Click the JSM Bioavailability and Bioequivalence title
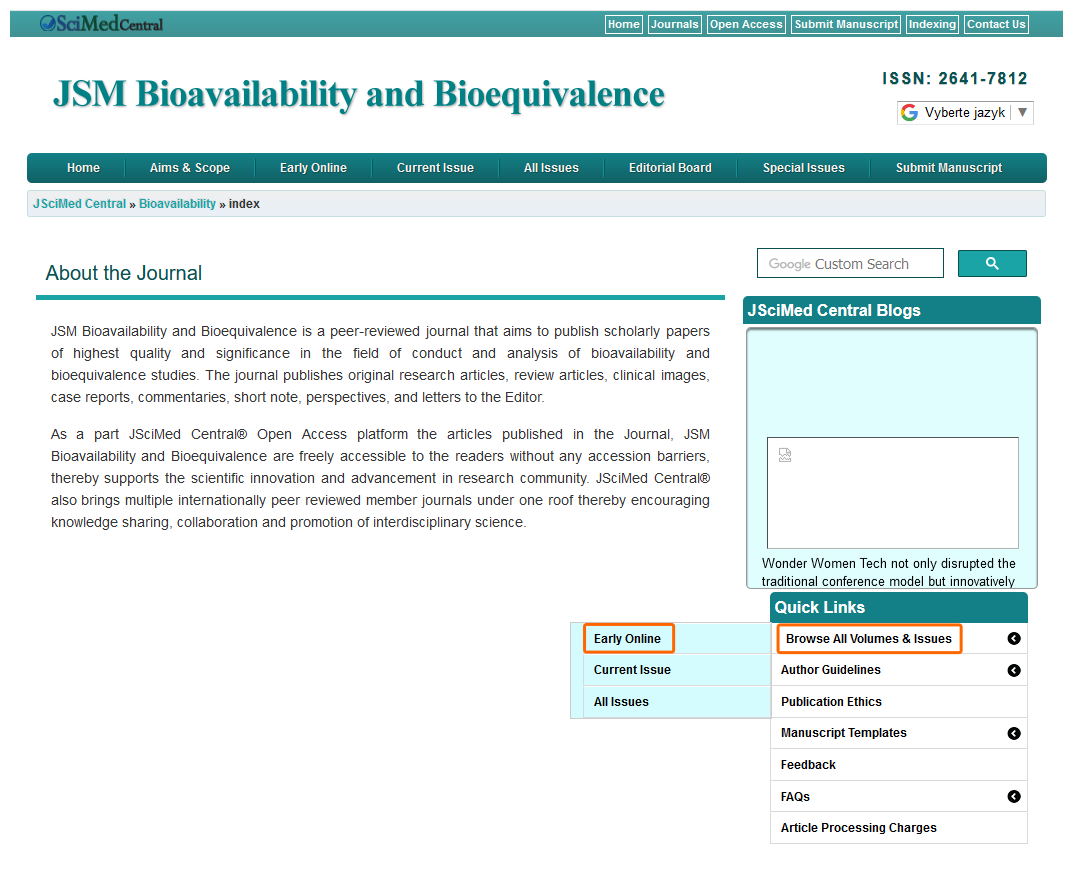1073x870 pixels. [359, 94]
